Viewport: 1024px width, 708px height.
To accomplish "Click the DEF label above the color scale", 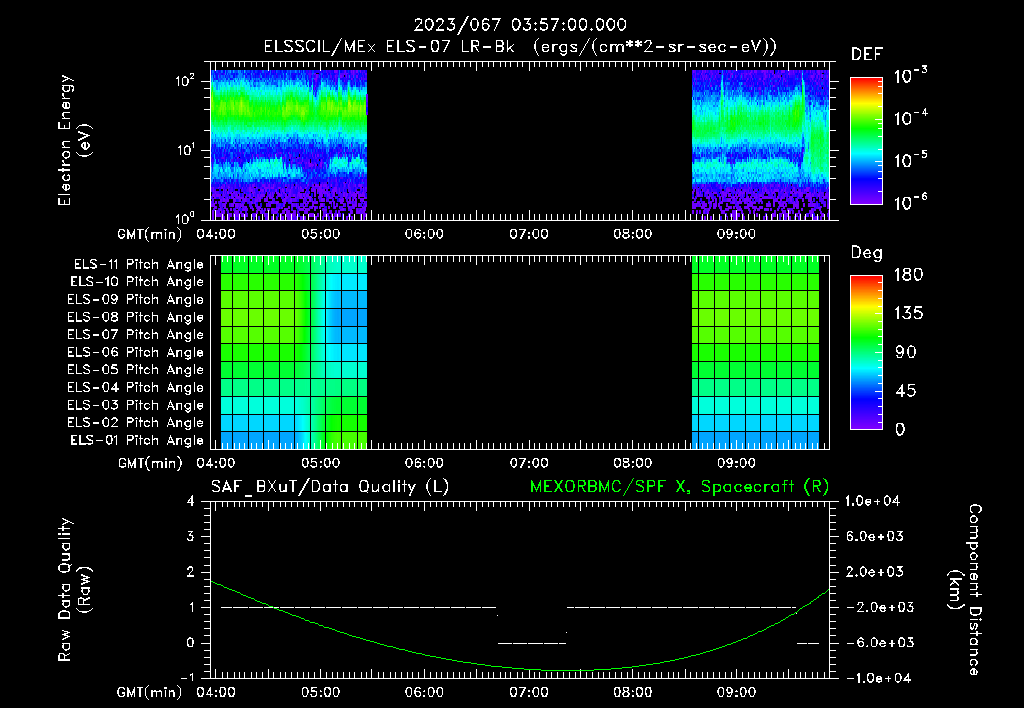I will tap(867, 55).
